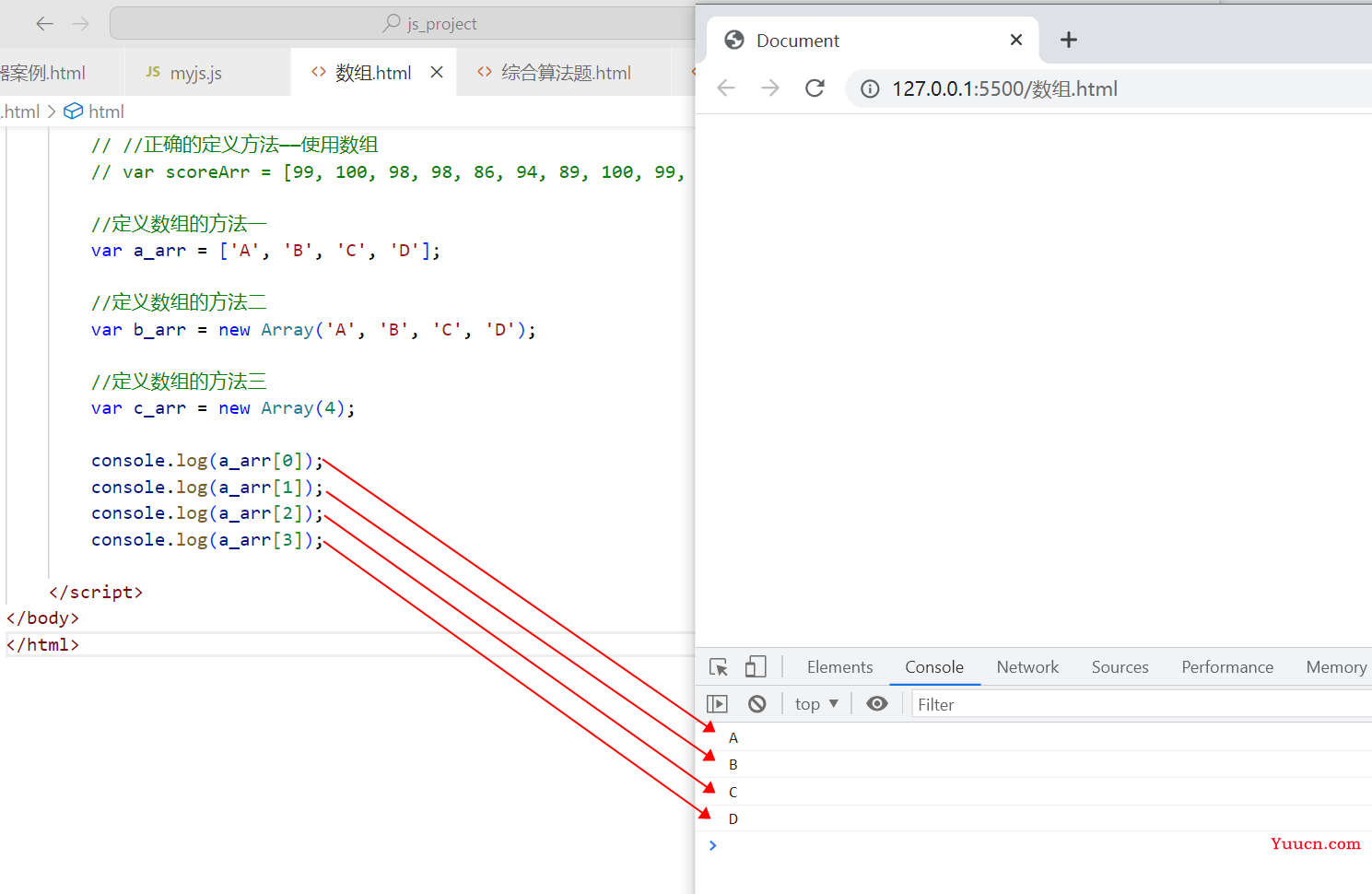Close the 数组.html editor tab
The image size is (1372, 894).
437,72
